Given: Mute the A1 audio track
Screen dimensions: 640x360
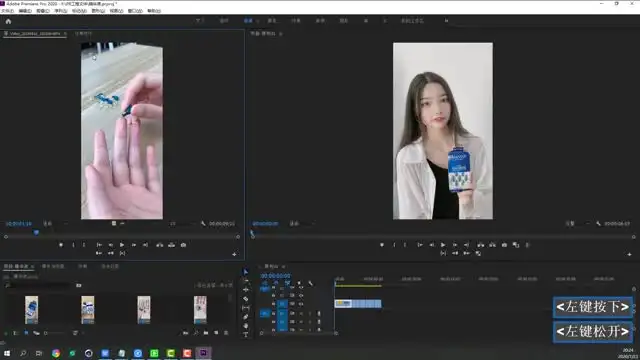Looking at the screenshot, I should pos(301,313).
